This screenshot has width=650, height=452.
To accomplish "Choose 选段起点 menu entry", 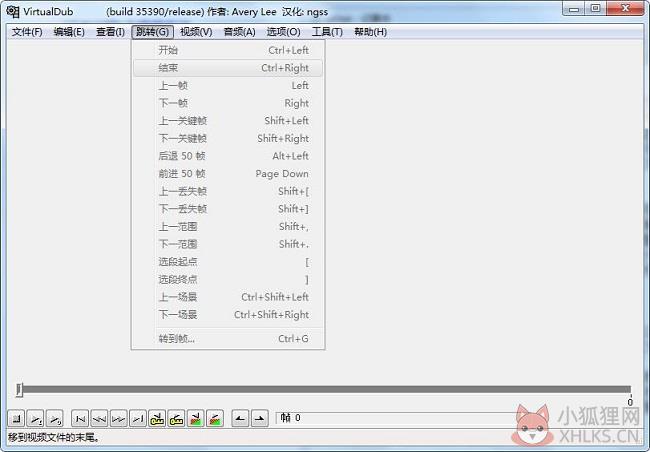I will [228, 262].
